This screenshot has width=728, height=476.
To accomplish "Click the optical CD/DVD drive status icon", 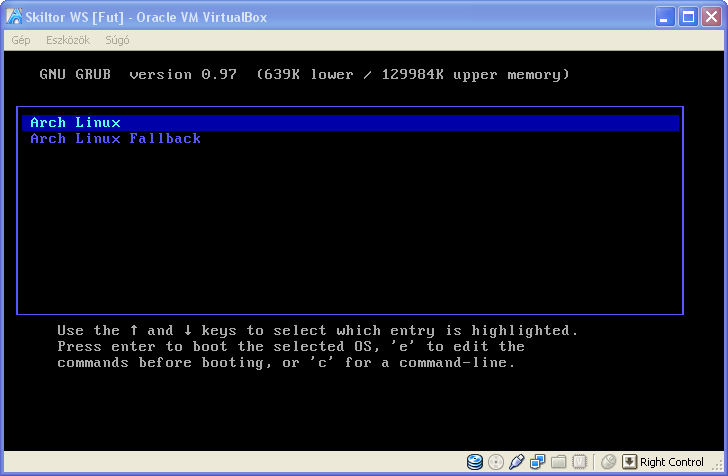I will point(496,462).
